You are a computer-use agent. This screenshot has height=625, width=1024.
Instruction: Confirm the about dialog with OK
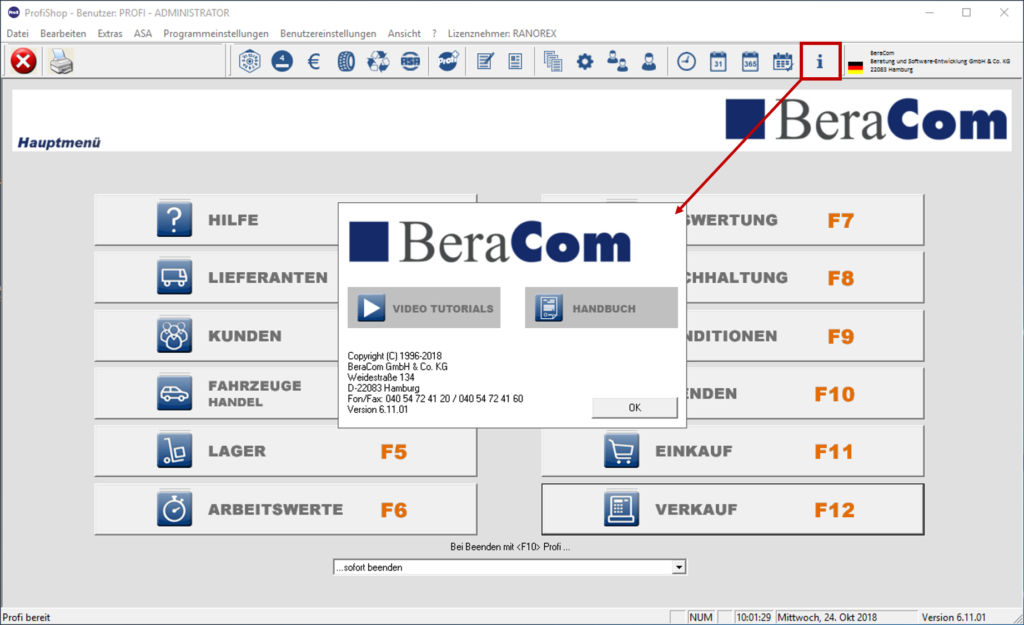coord(635,408)
